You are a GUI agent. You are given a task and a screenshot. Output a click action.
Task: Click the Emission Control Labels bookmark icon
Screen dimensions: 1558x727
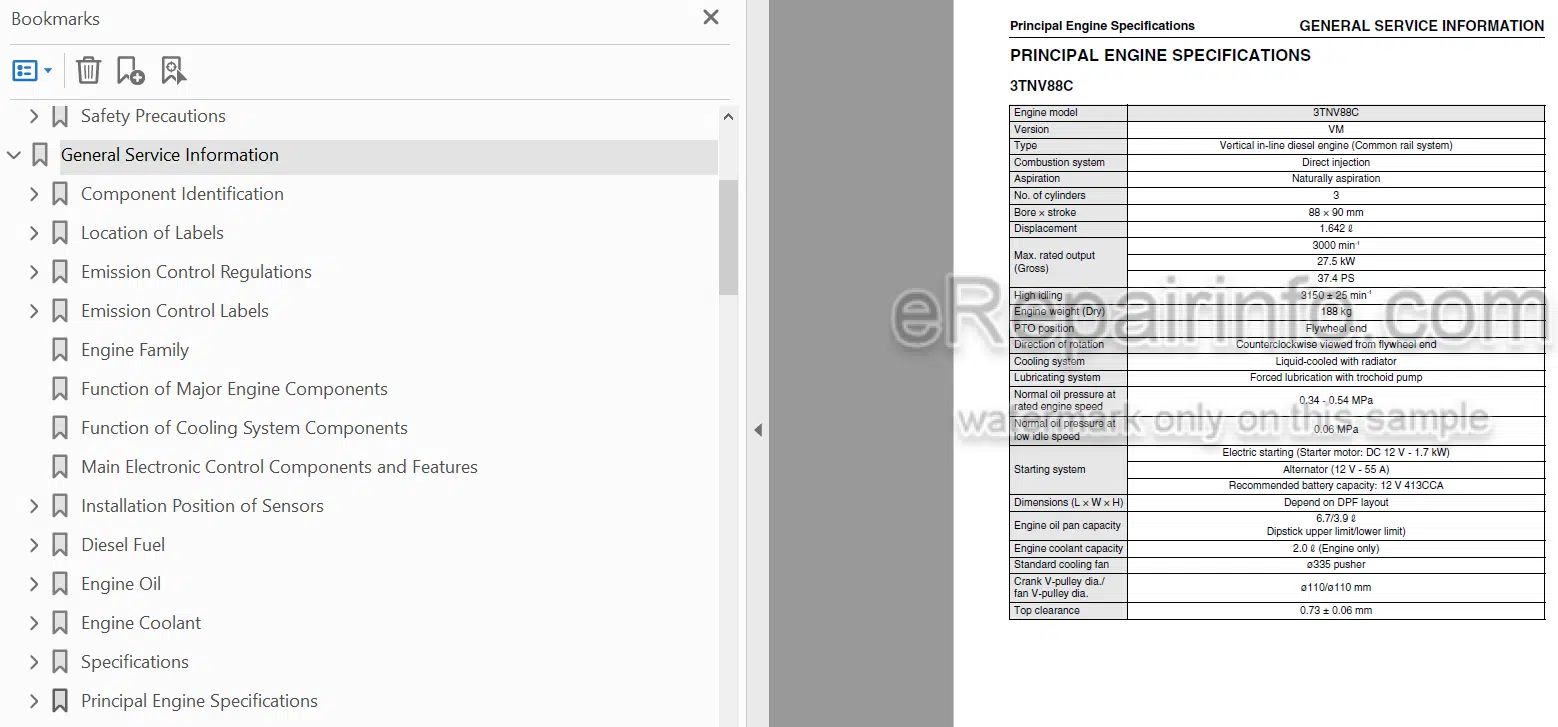[60, 311]
